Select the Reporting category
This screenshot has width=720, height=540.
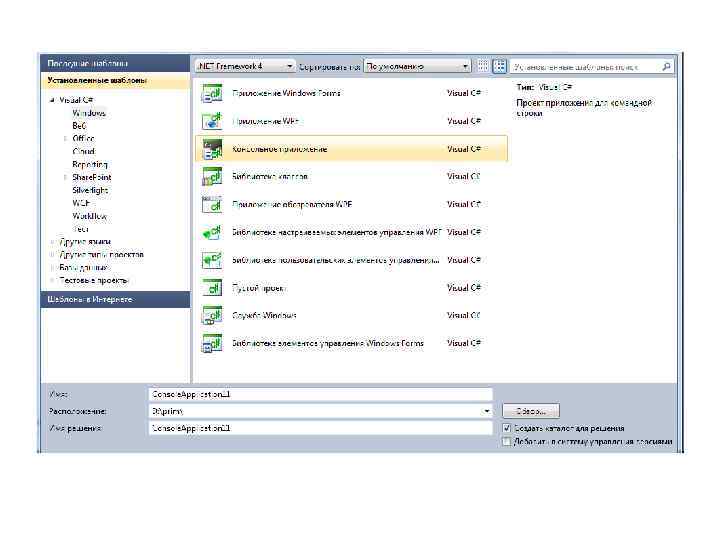tap(90, 164)
